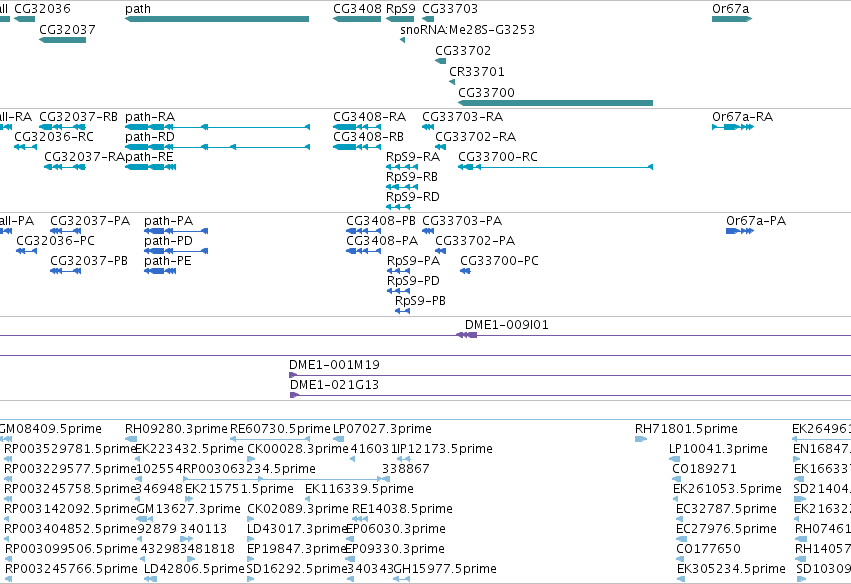The image size is (851, 584).
Task: Click the CG32037-PB protein label
Action: coord(89,261)
